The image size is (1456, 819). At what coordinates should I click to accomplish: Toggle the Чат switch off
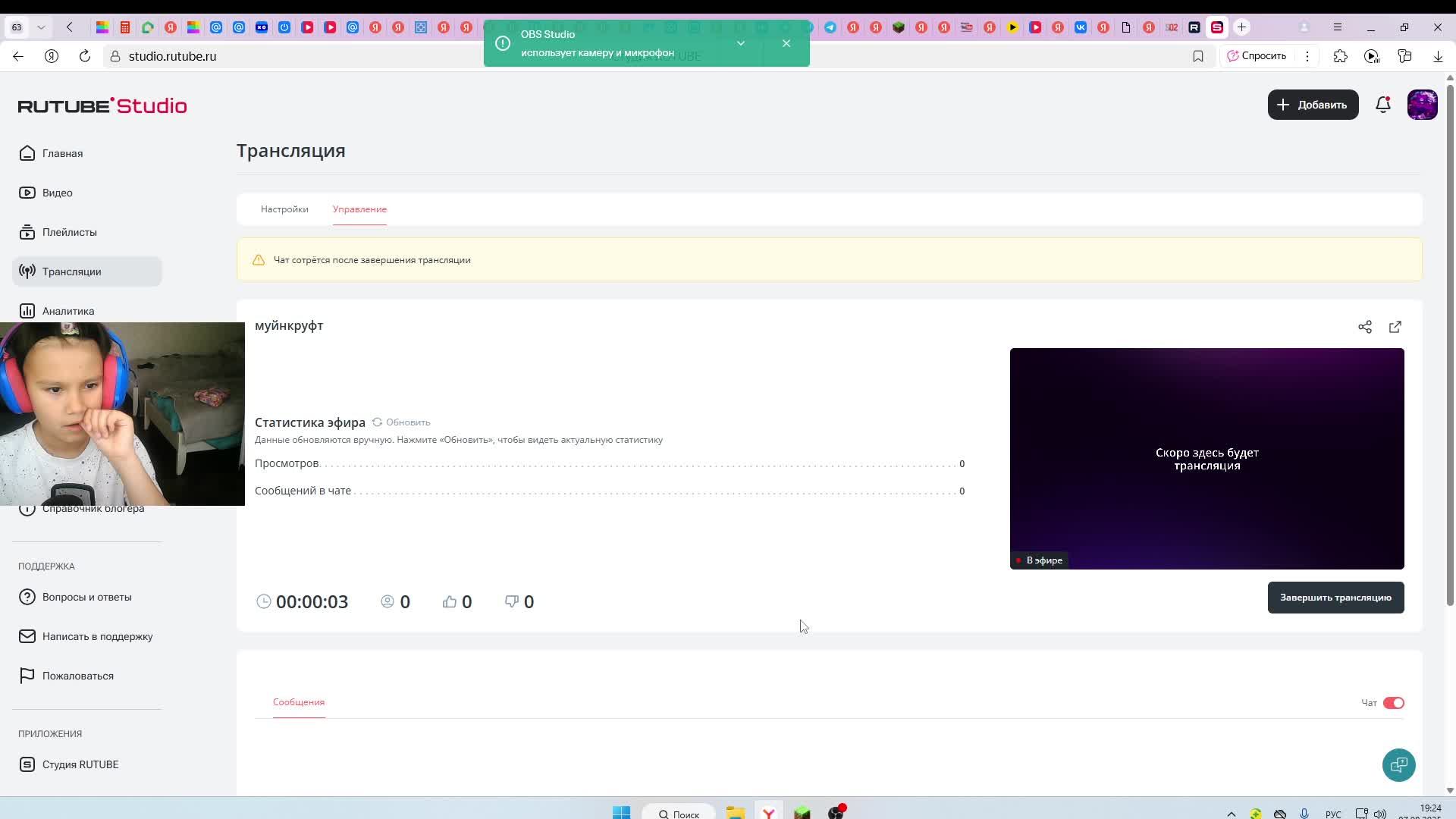pyautogui.click(x=1393, y=703)
